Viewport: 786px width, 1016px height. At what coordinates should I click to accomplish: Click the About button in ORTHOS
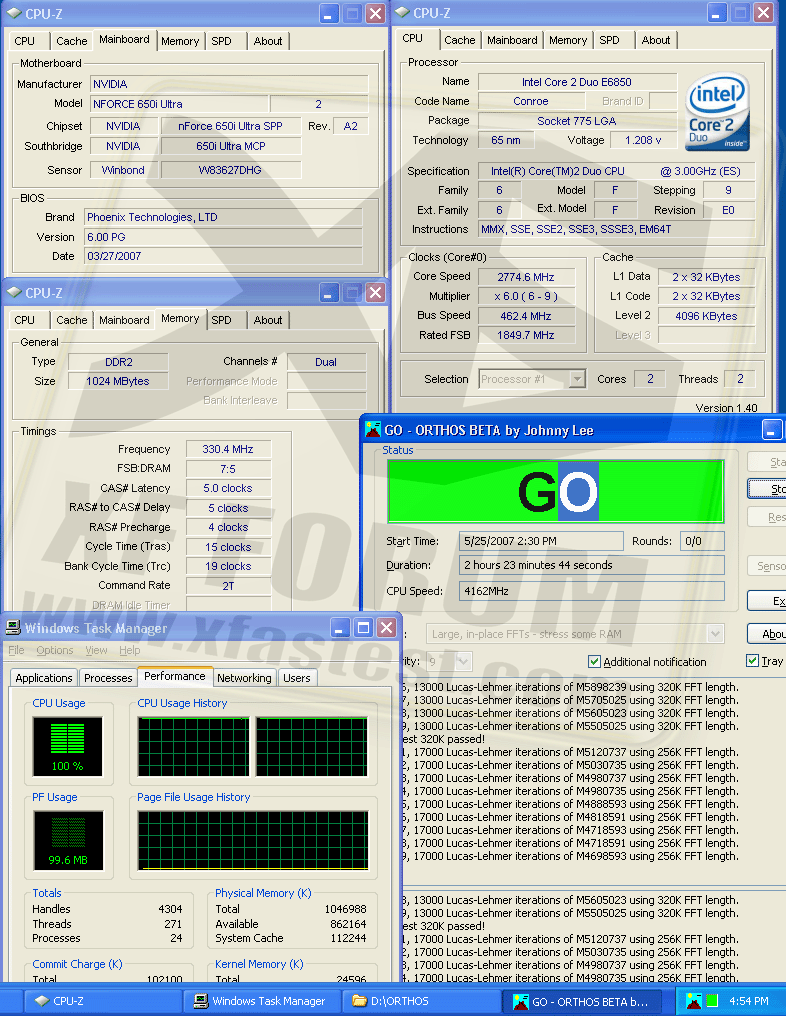[x=767, y=634]
